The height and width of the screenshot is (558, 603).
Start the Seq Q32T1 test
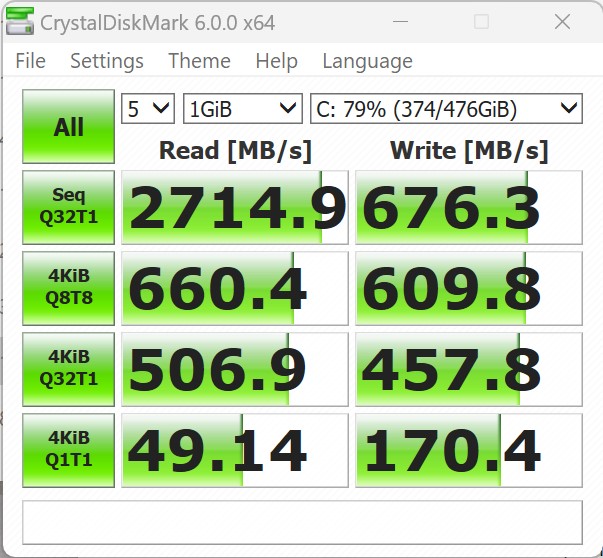(x=68, y=207)
